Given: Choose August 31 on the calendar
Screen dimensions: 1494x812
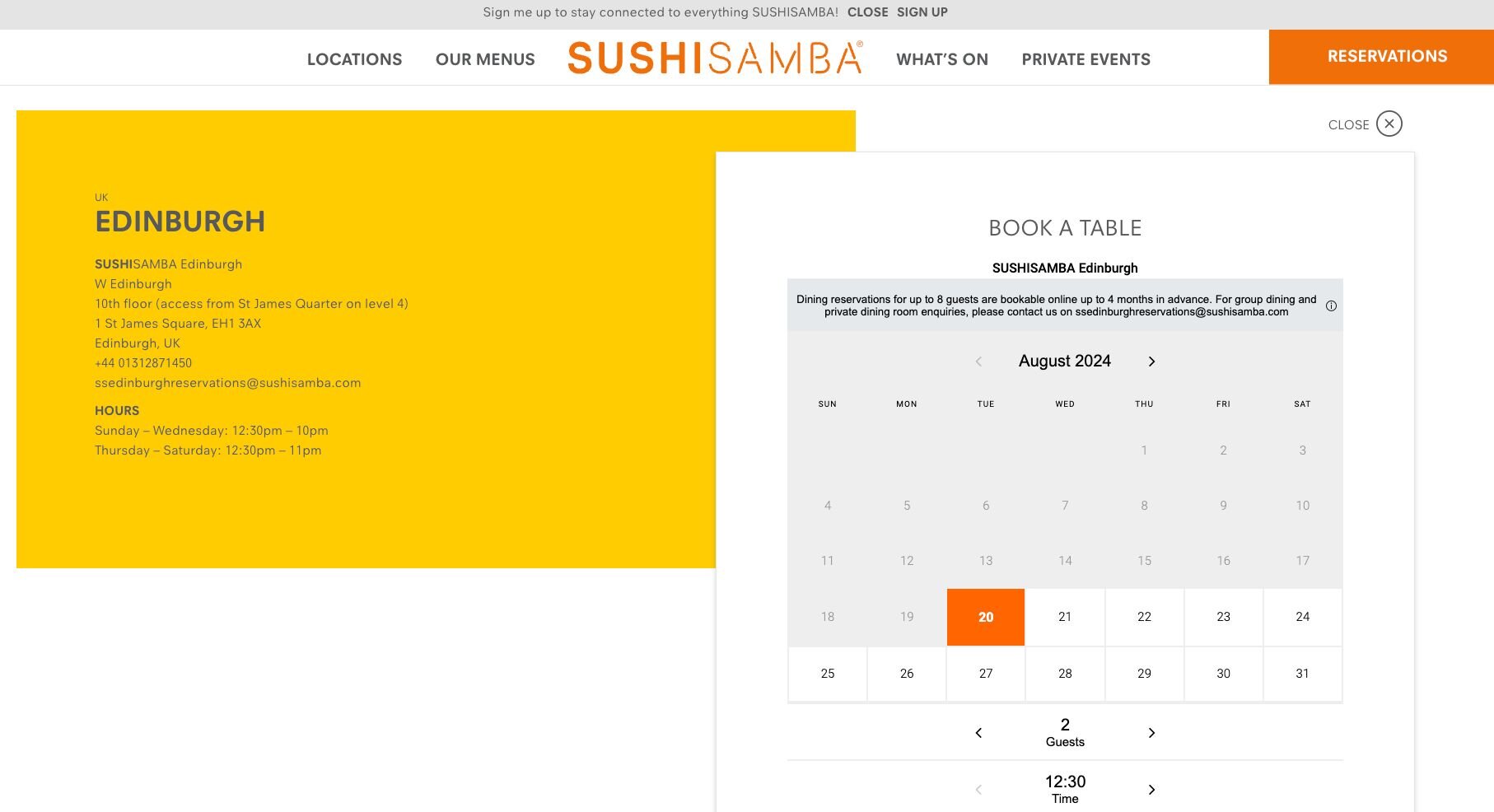Looking at the screenshot, I should pyautogui.click(x=1302, y=674).
